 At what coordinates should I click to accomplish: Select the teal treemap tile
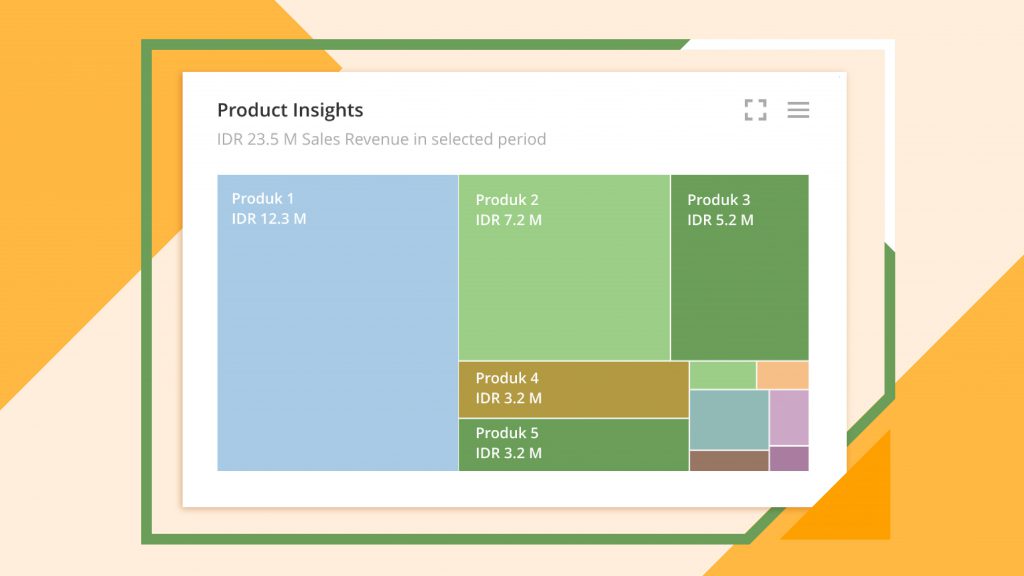tap(729, 419)
